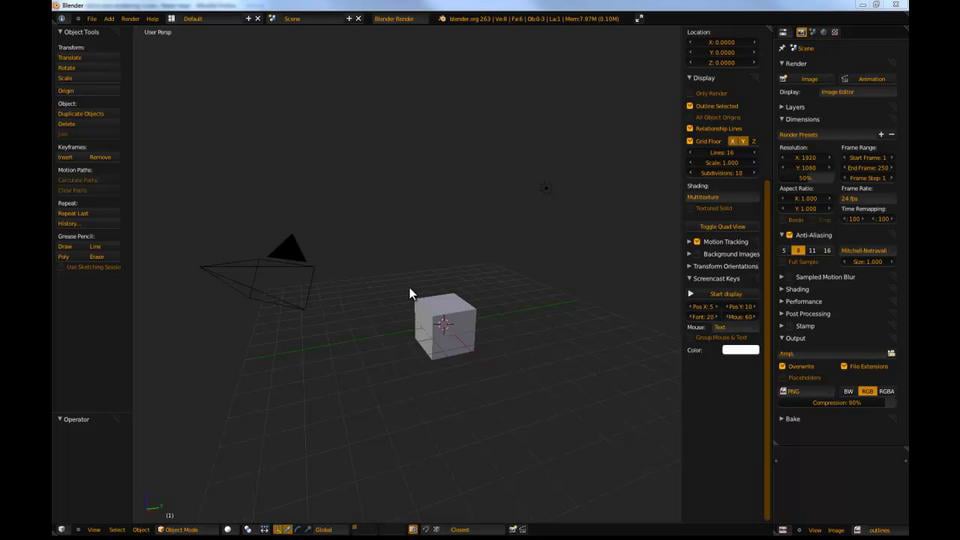Uncheck the Grid Floor checkbox

[690, 141]
